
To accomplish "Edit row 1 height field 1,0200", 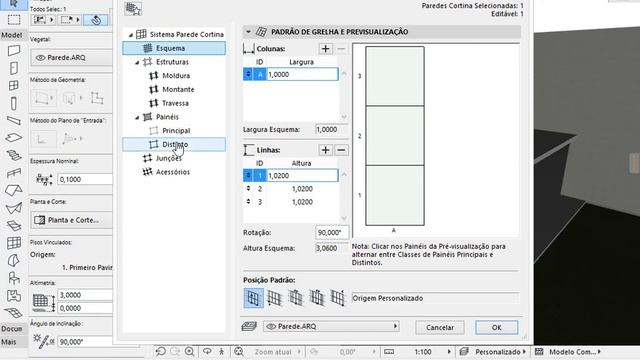I will pyautogui.click(x=302, y=176).
